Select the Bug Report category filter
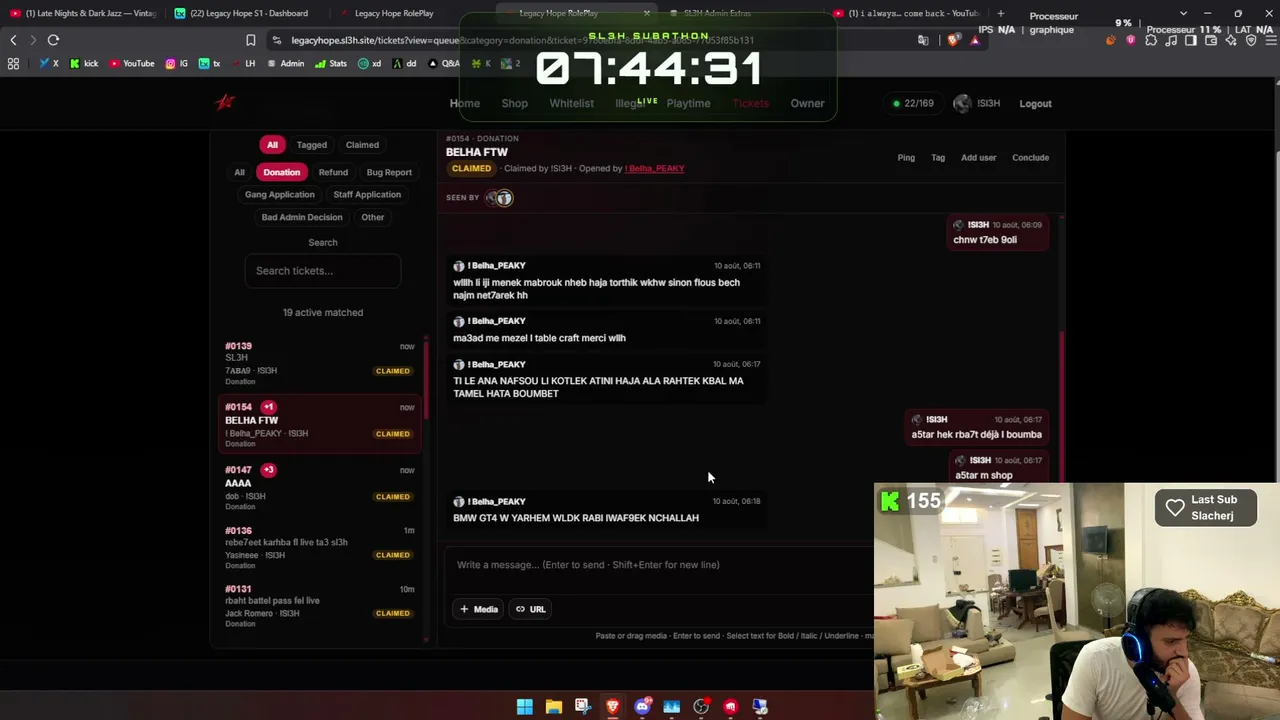This screenshot has width=1280, height=720. pyautogui.click(x=389, y=172)
